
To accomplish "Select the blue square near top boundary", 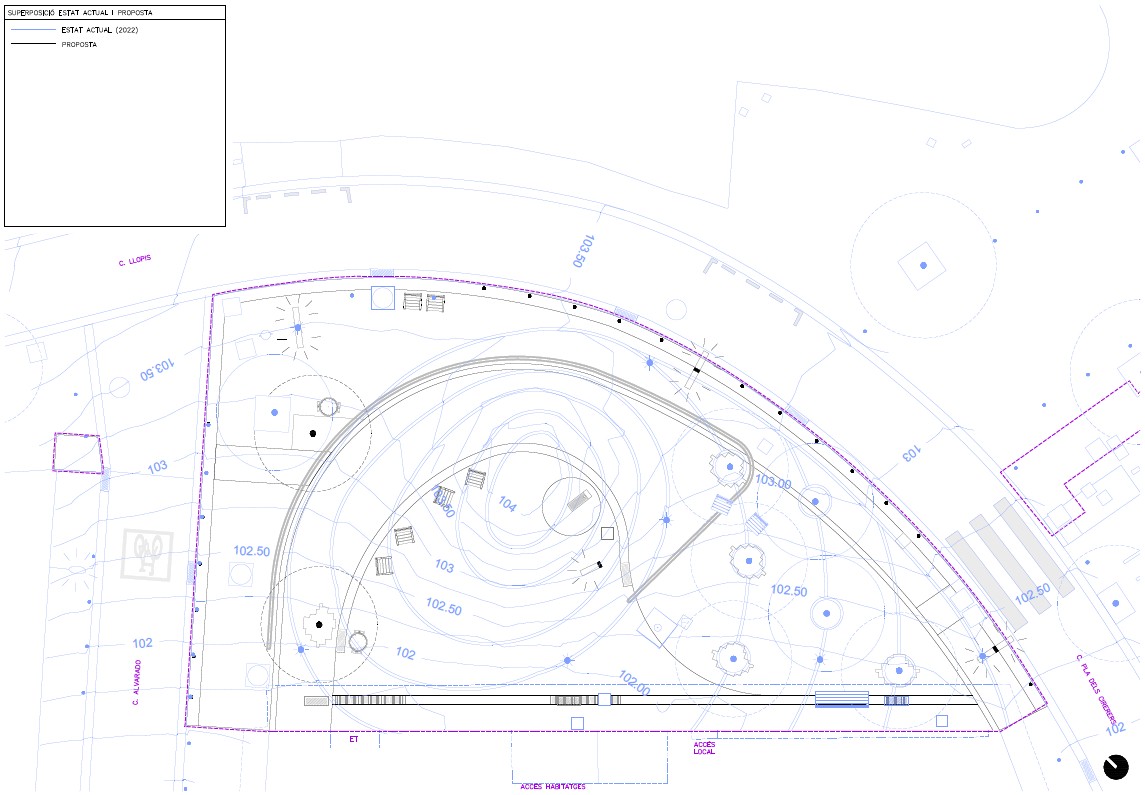I will tap(383, 298).
